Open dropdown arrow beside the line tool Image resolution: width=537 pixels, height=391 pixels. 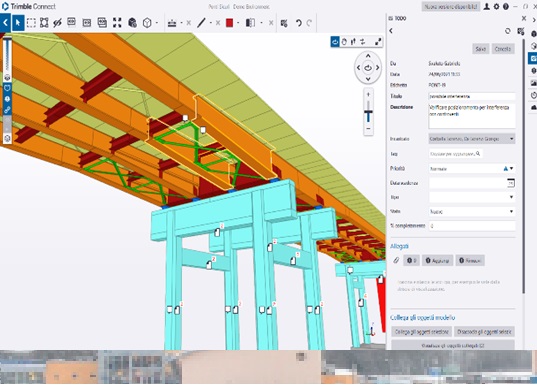[x=210, y=23]
